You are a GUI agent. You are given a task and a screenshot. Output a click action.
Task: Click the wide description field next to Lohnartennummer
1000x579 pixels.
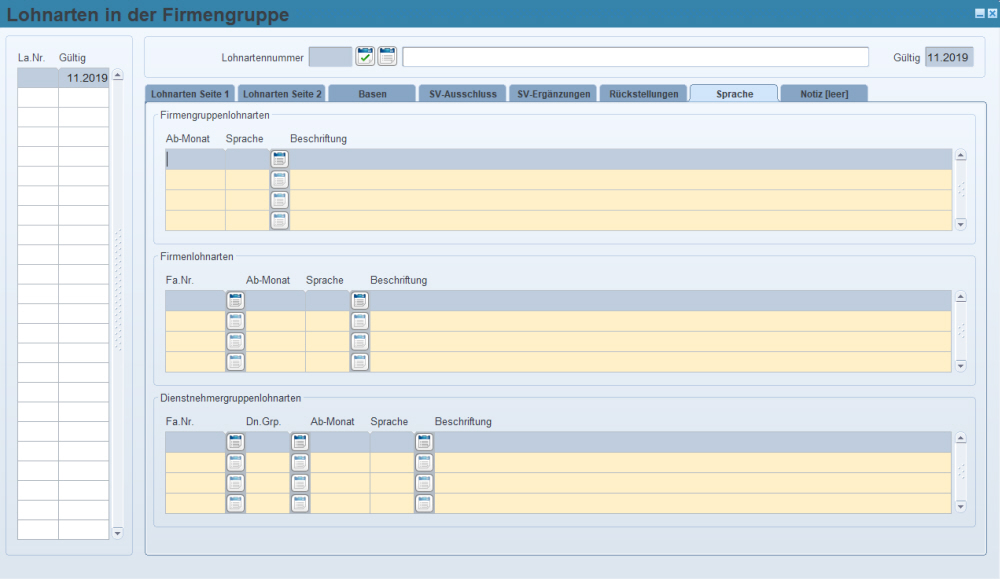pyautogui.click(x=635, y=57)
